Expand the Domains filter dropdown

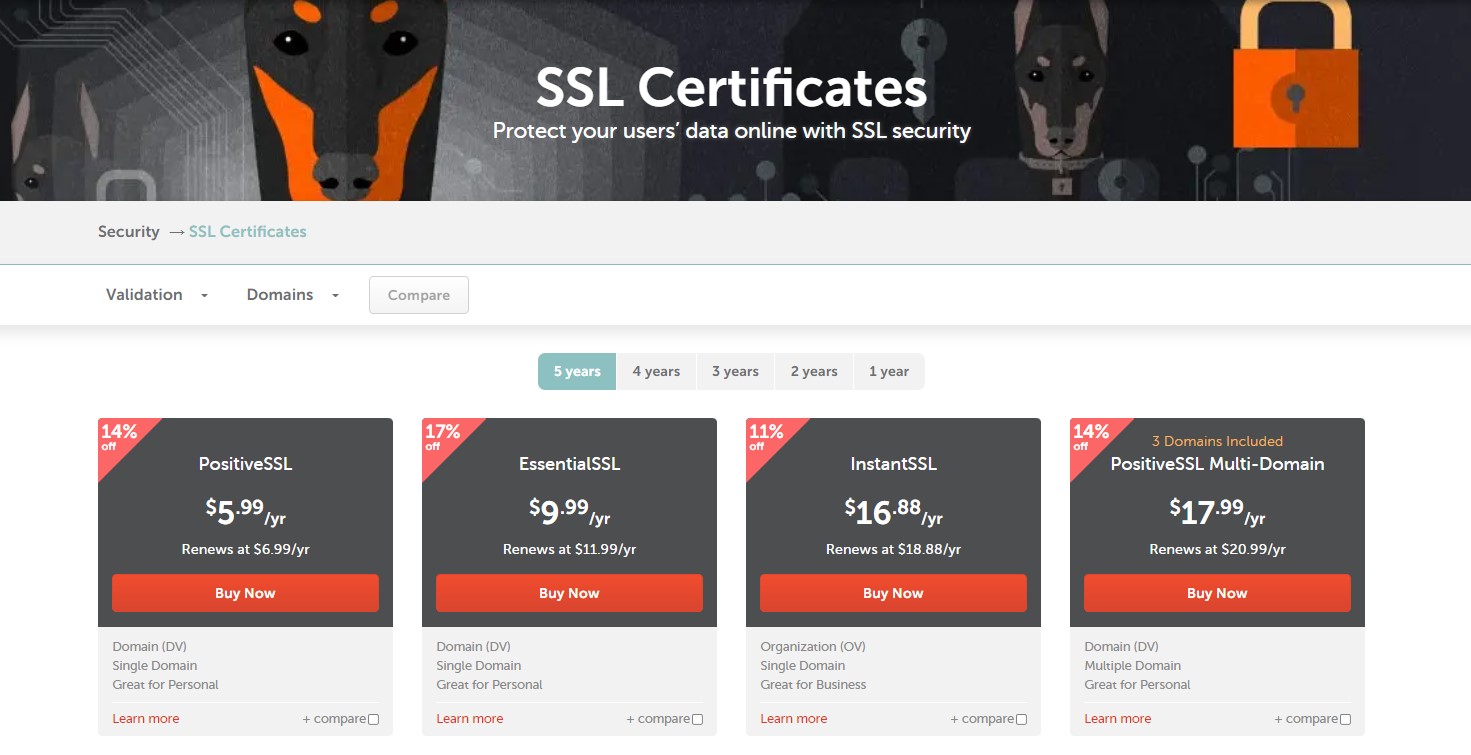(x=293, y=295)
